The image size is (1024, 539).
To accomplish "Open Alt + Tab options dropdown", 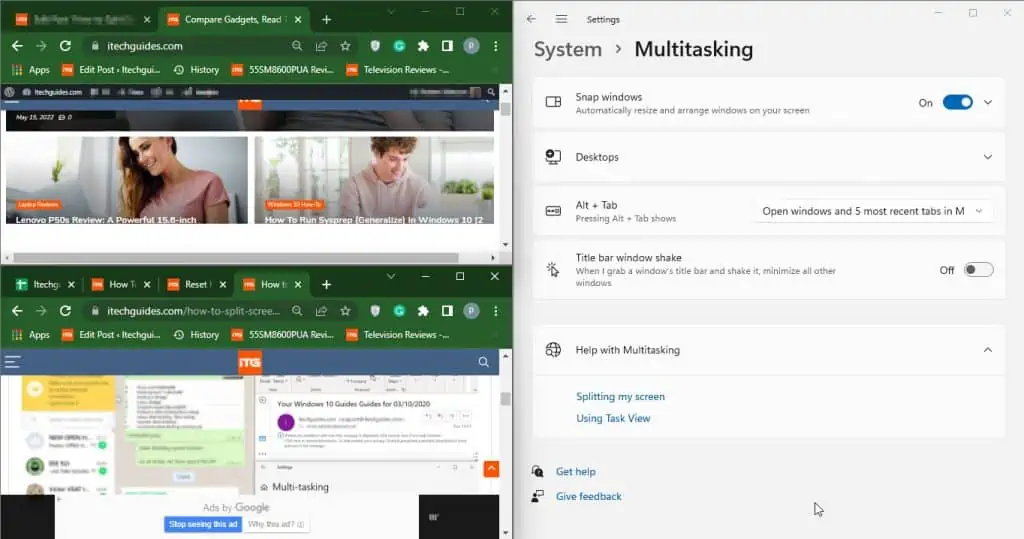I will (872, 211).
